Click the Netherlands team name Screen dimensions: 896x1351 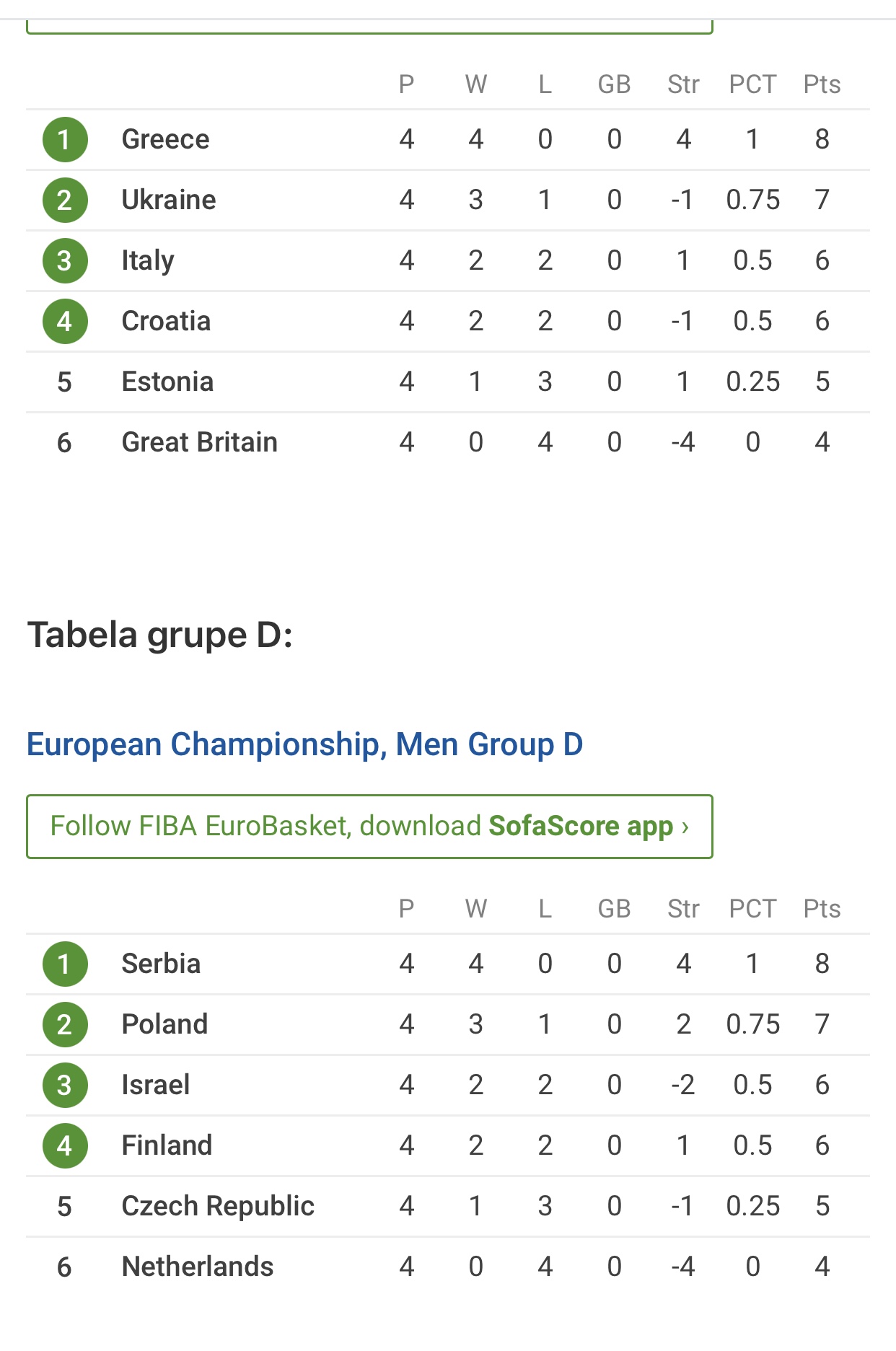(198, 1267)
